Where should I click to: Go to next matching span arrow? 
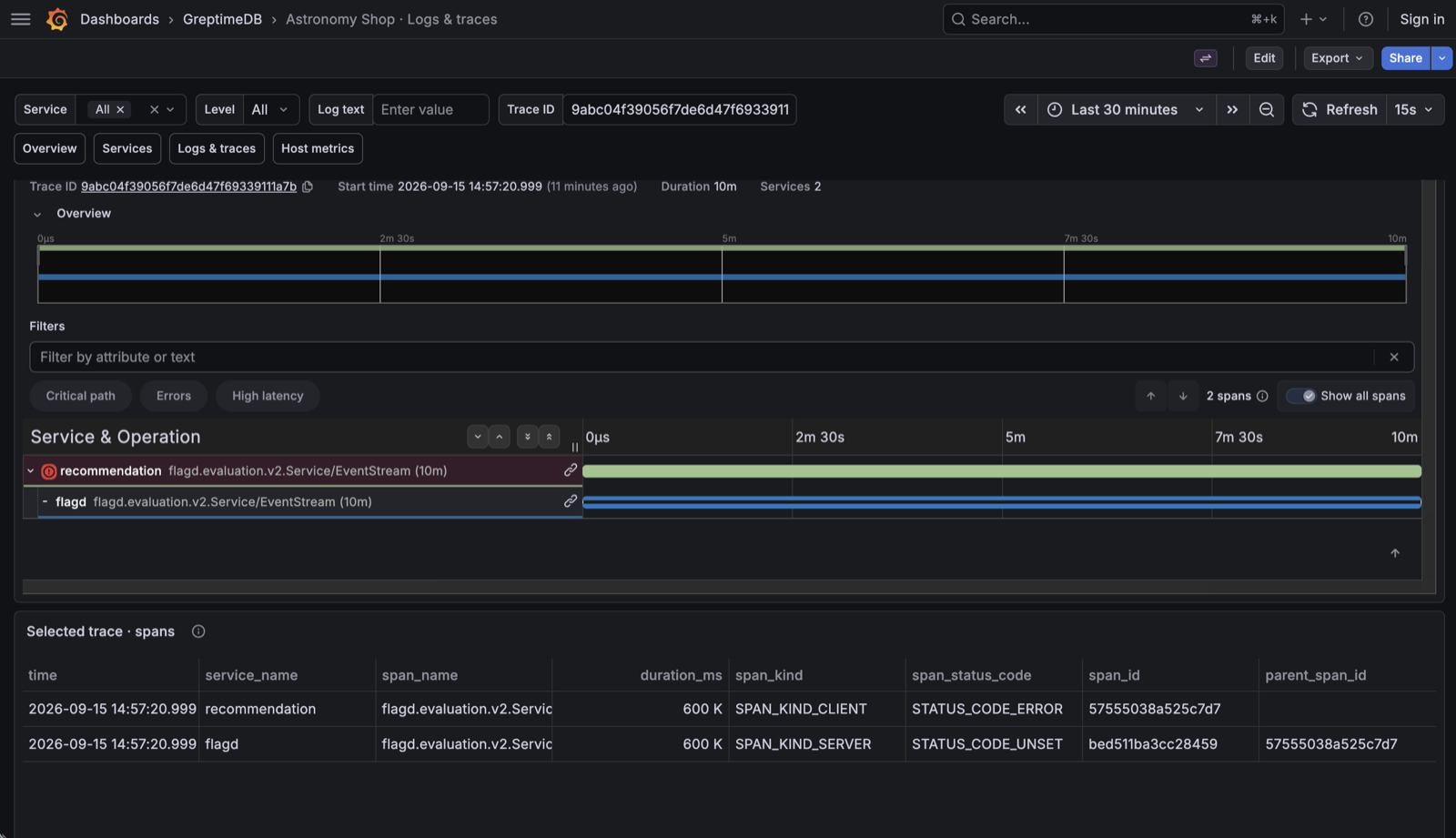1183,396
